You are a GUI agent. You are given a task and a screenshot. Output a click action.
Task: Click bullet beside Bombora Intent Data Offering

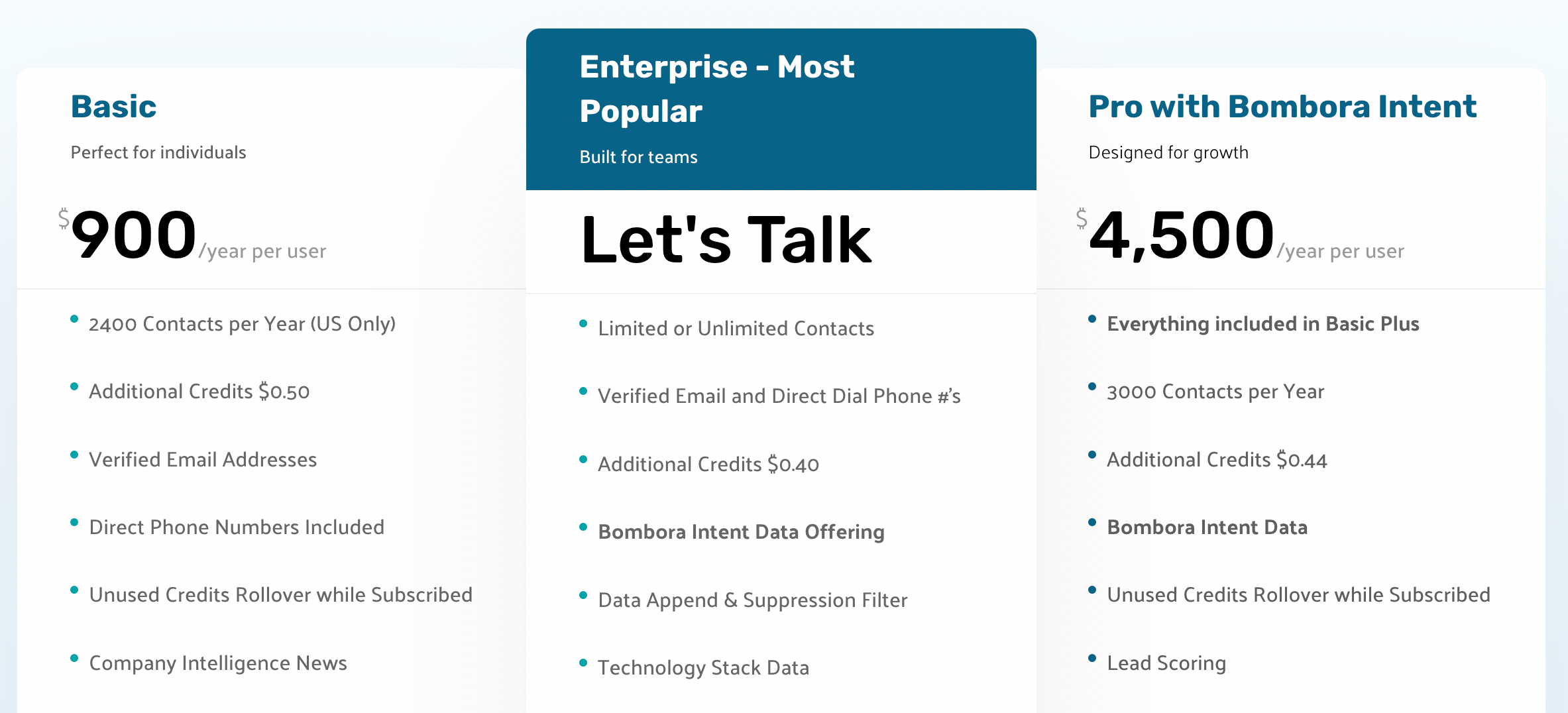point(583,527)
